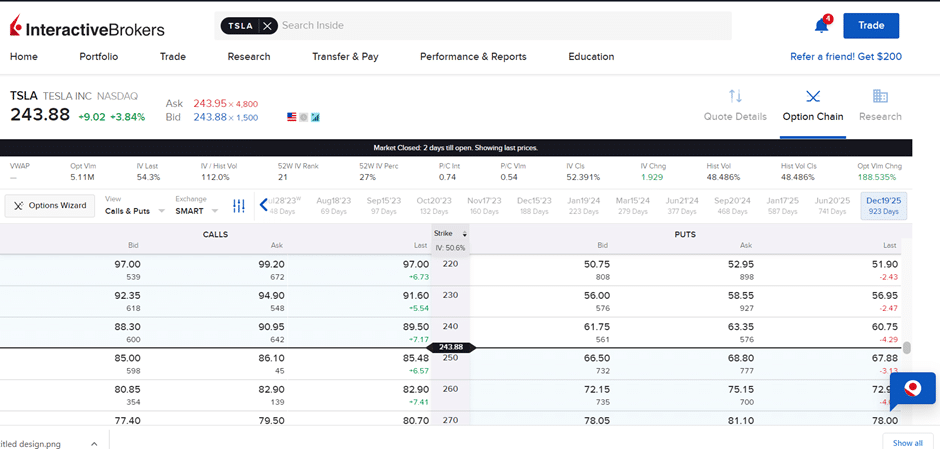The image size is (940, 449).
Task: Select the Mar15'24 expiration
Action: click(x=632, y=206)
